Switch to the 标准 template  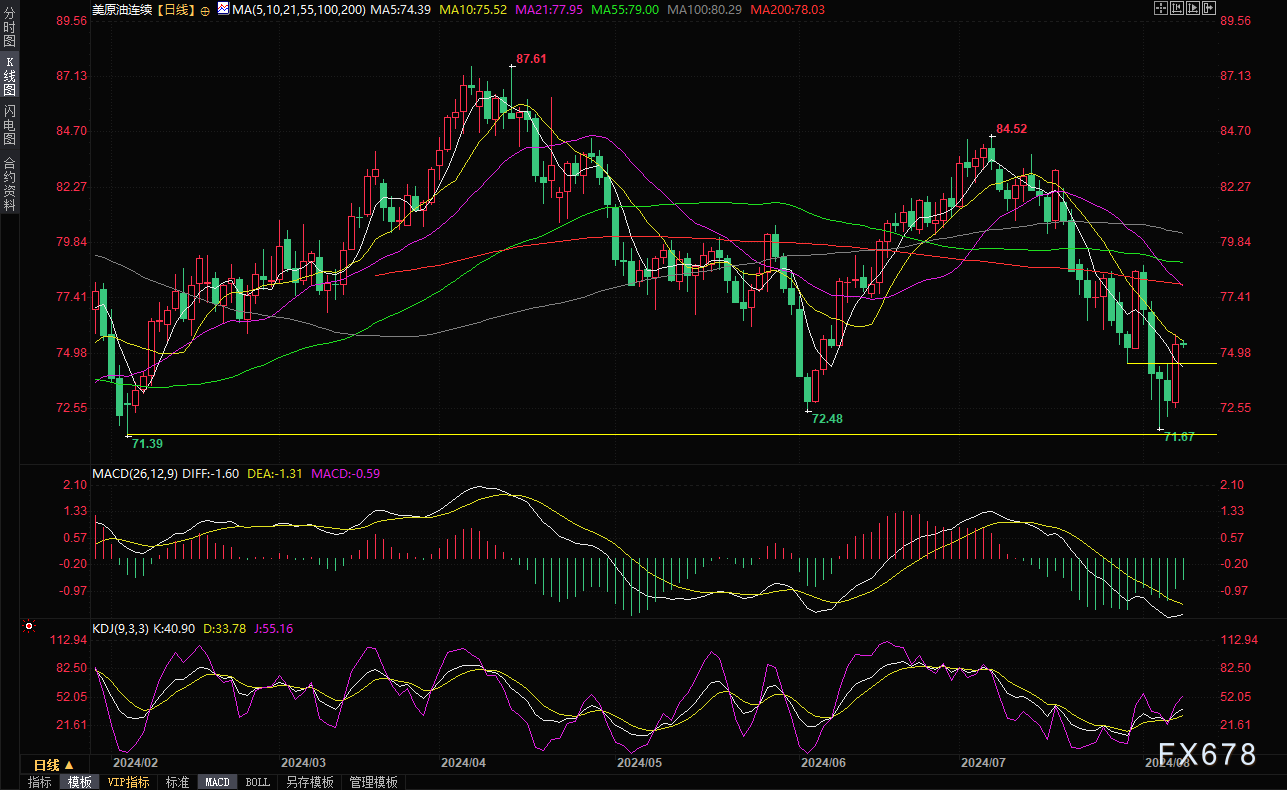[177, 782]
